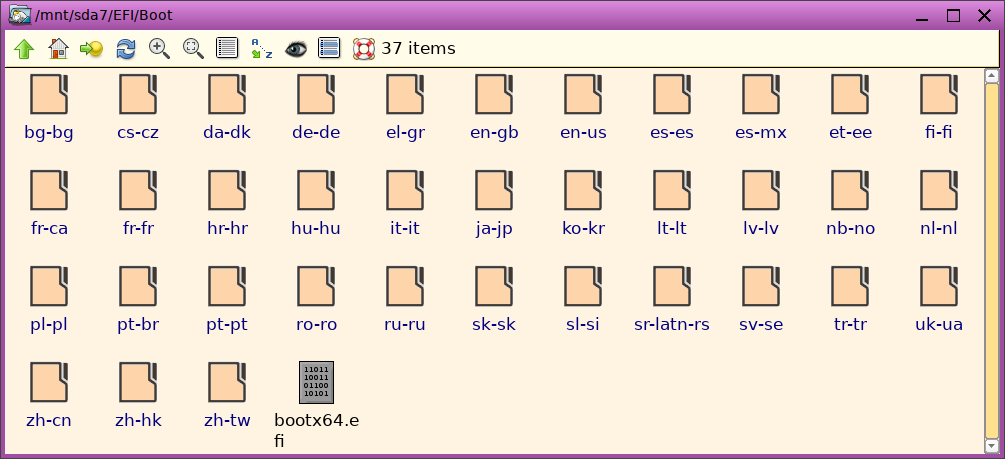This screenshot has width=1005, height=459.
Task: Select the sk-sk folder
Action: coord(494,299)
